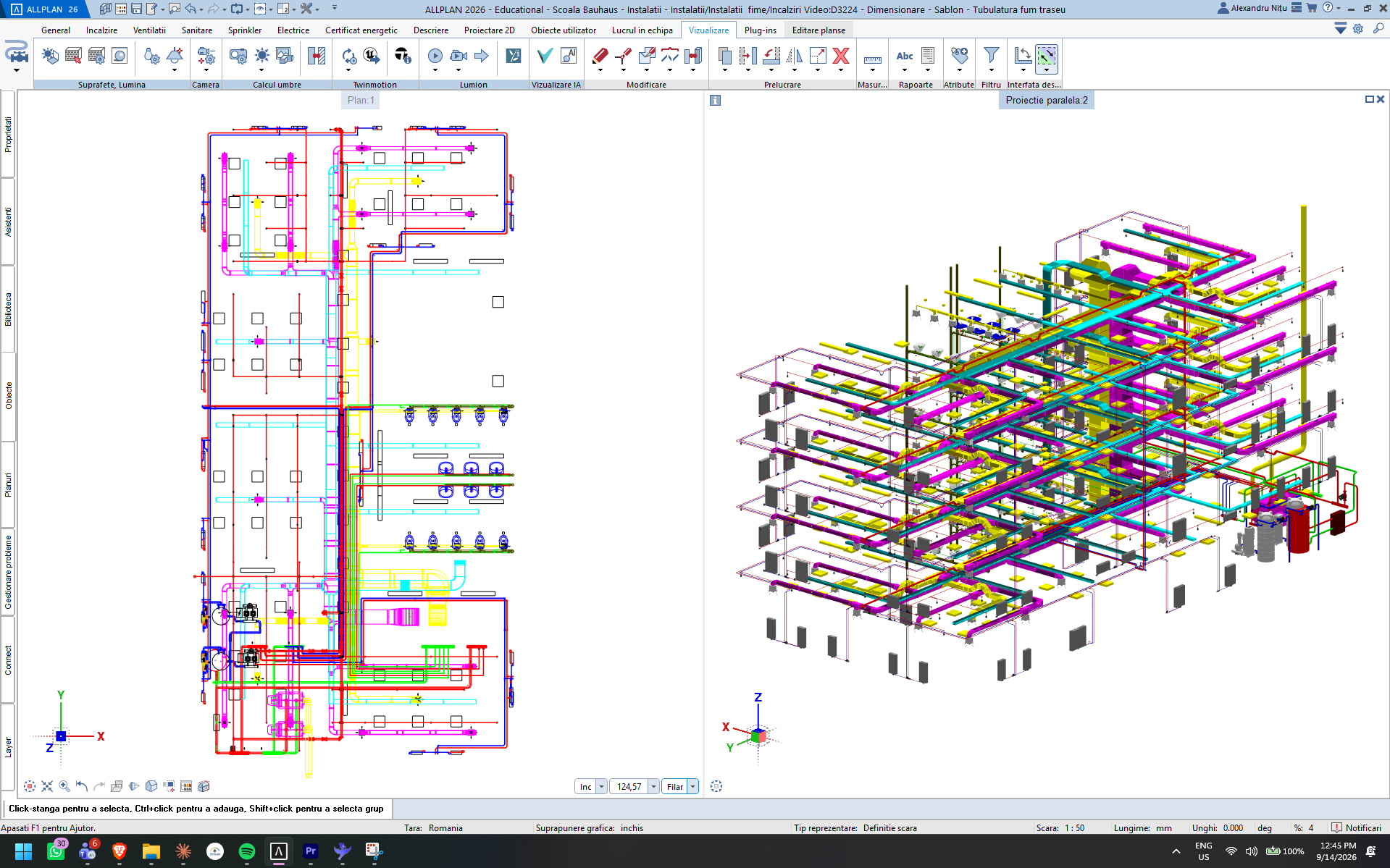The width and height of the screenshot is (1390, 868).
Task: Click the Alexandru Nitu account name
Action: pyautogui.click(x=1259, y=8)
